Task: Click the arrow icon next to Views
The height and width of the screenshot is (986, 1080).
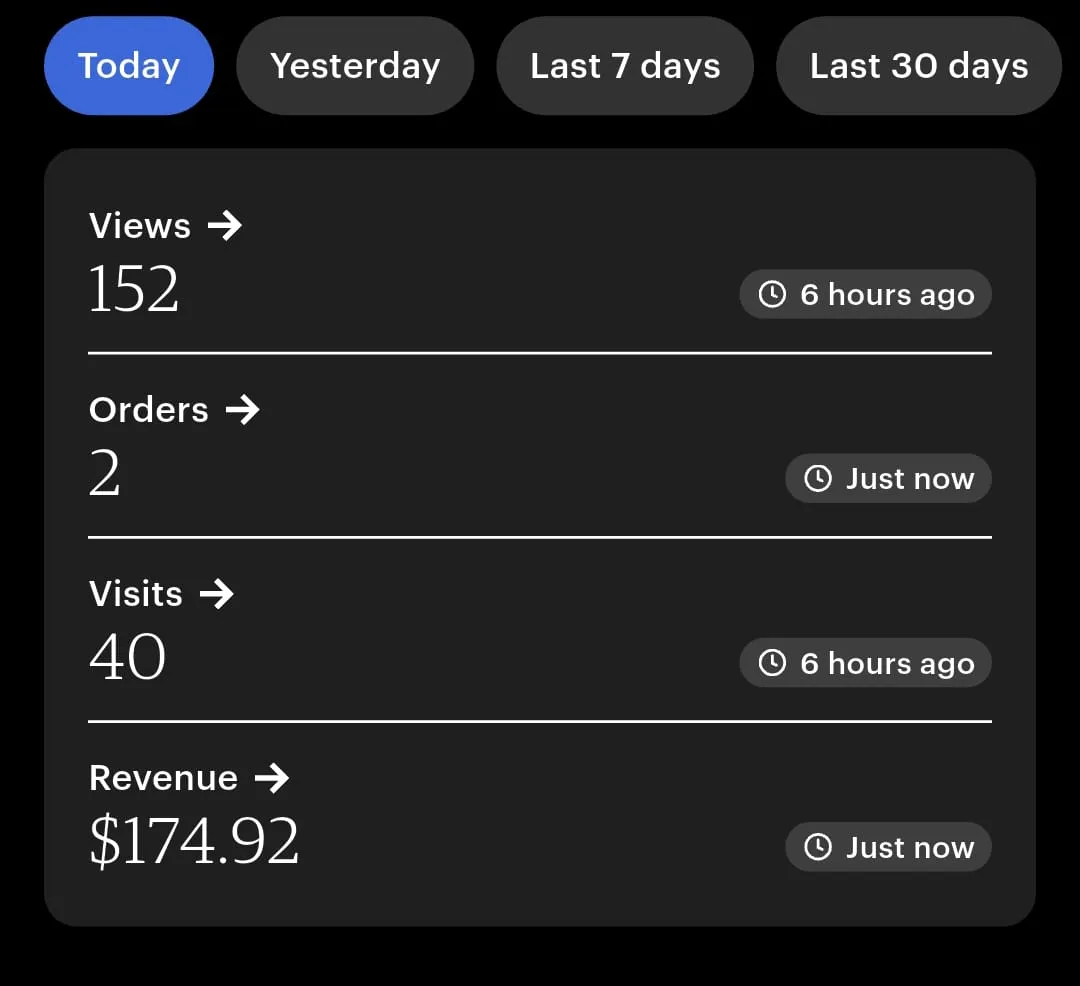Action: click(225, 226)
